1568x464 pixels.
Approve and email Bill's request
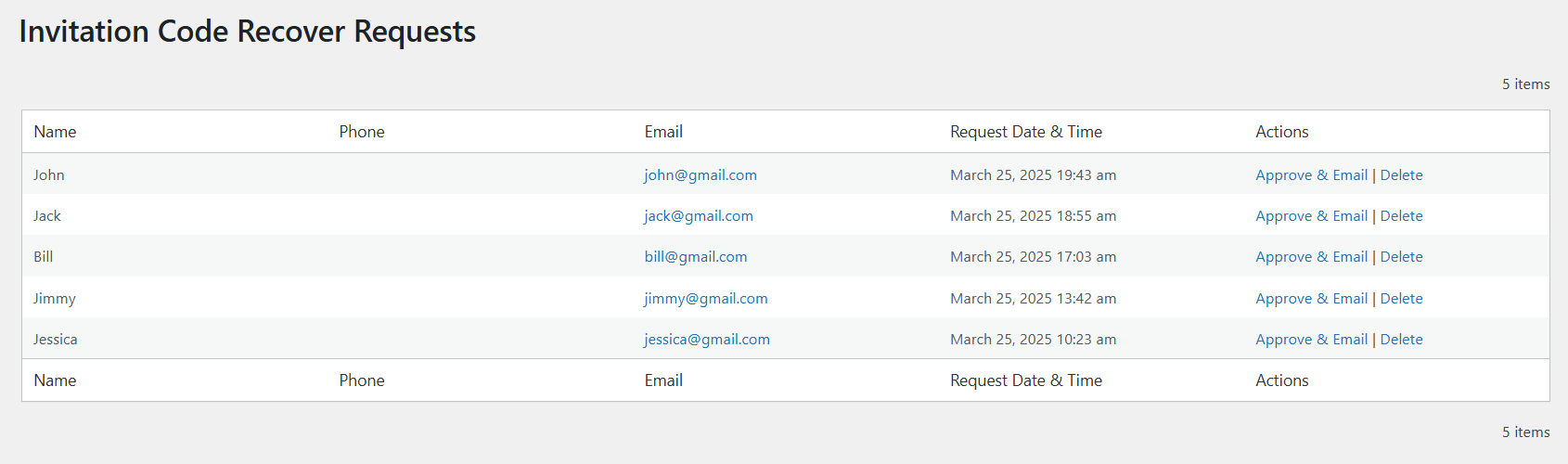click(x=1311, y=257)
